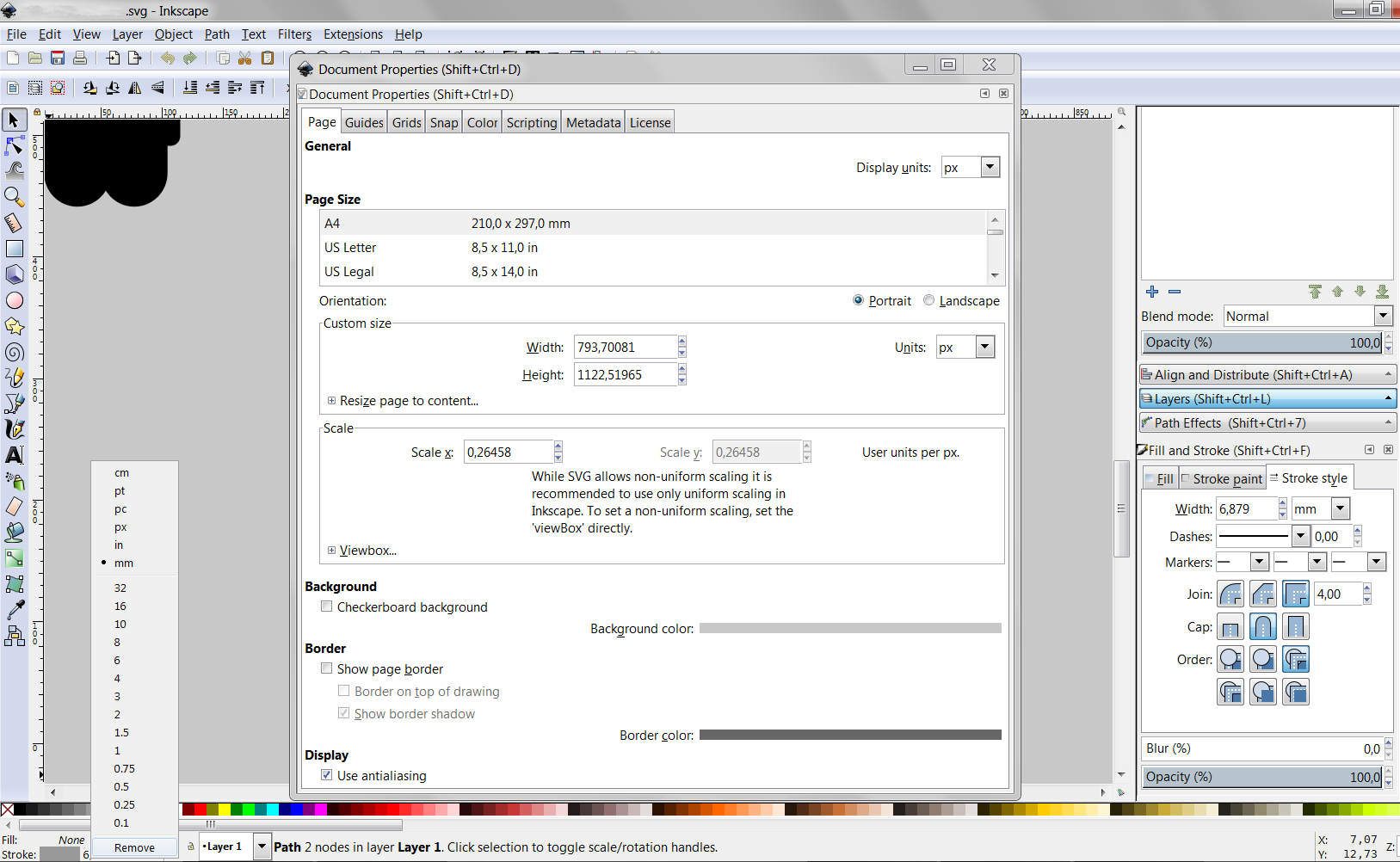Open the Extensions menu
The height and width of the screenshot is (862, 1400).
click(353, 34)
